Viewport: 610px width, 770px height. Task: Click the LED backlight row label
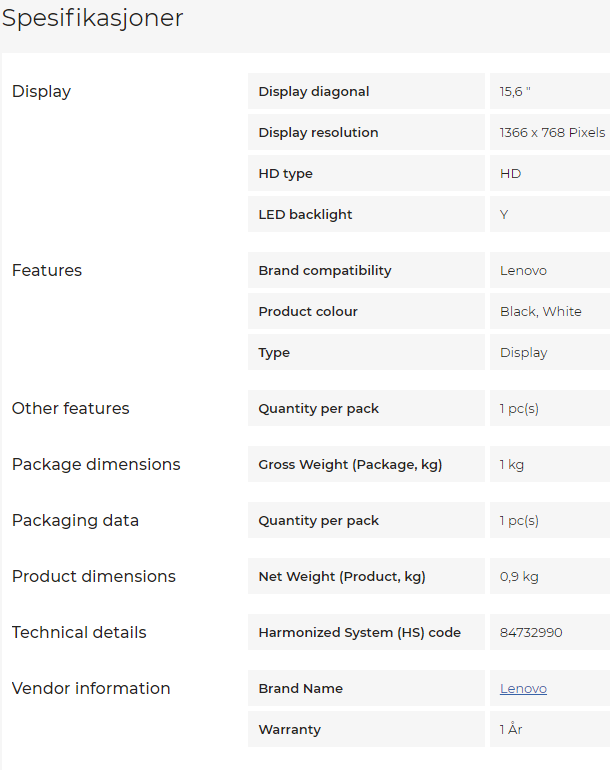pos(305,215)
